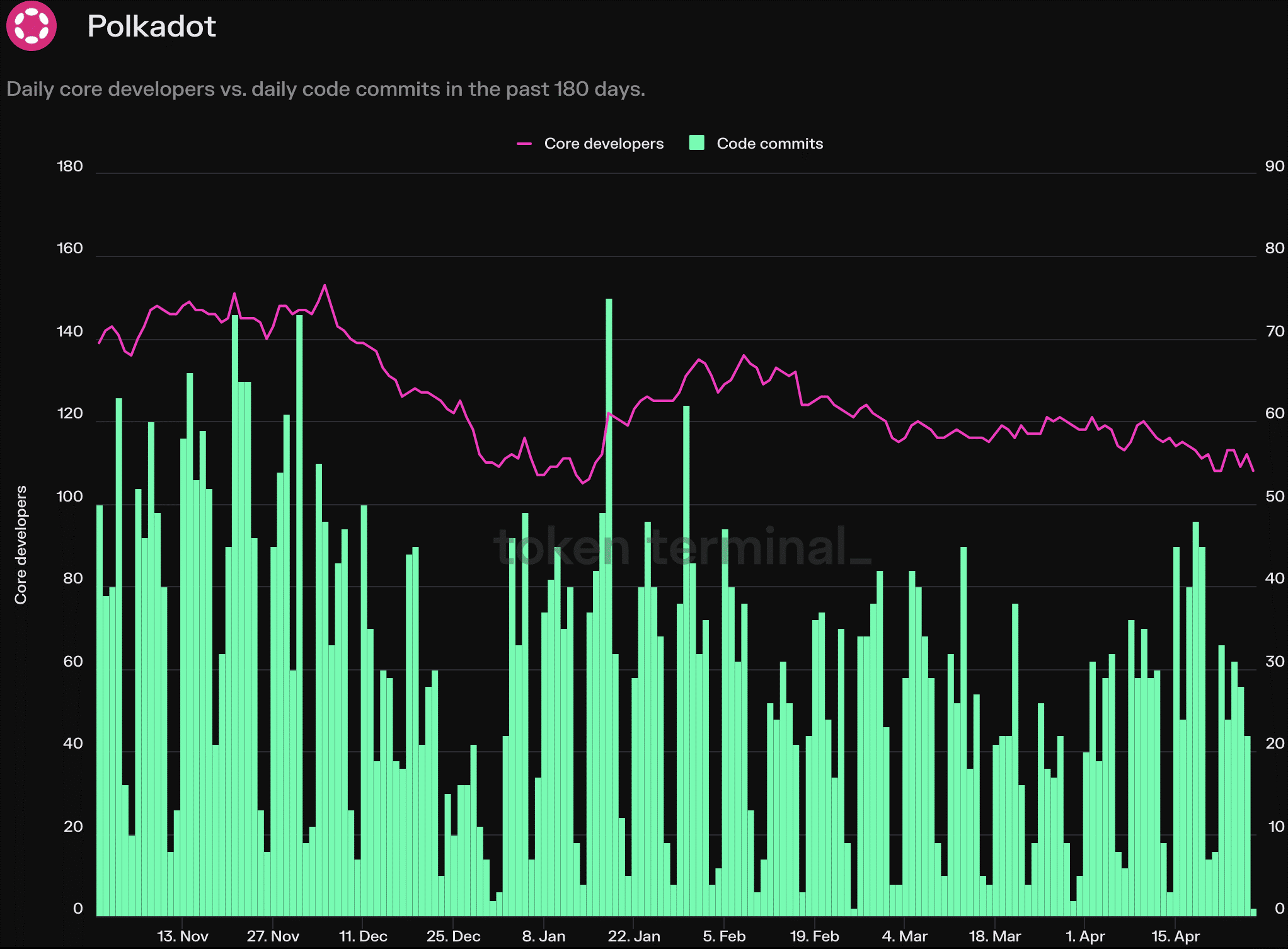Click the chart subtitle about 180 days
The height and width of the screenshot is (949, 1288).
click(326, 89)
